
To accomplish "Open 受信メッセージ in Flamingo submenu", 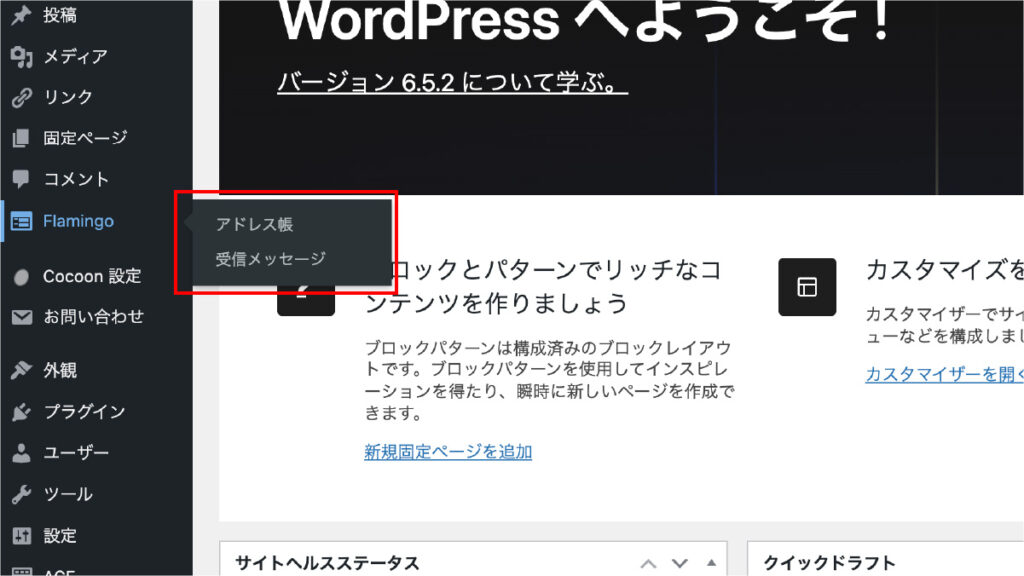I will [270, 259].
